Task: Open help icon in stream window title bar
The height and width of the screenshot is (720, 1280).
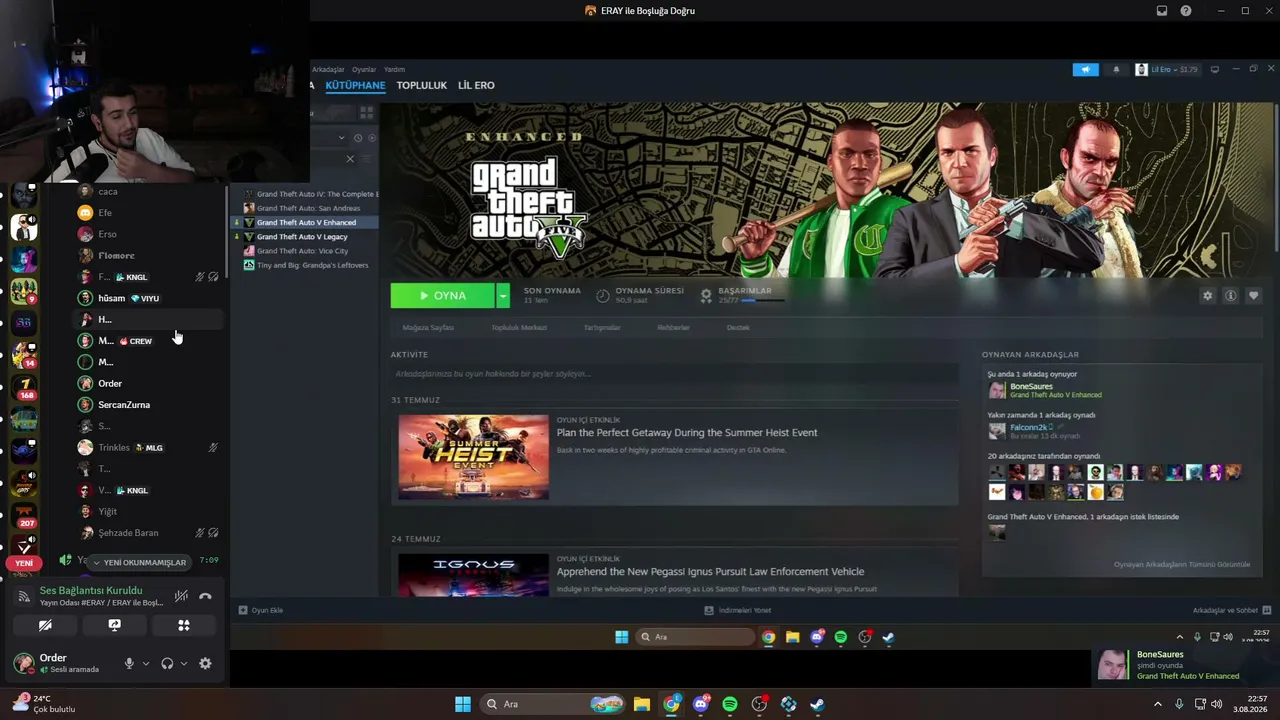Action: (1186, 11)
